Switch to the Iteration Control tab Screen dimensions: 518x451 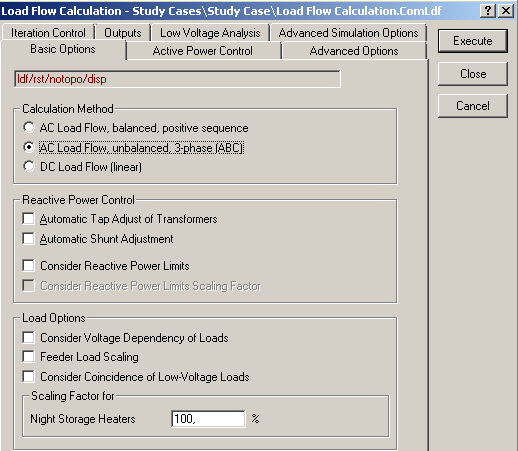(48, 33)
